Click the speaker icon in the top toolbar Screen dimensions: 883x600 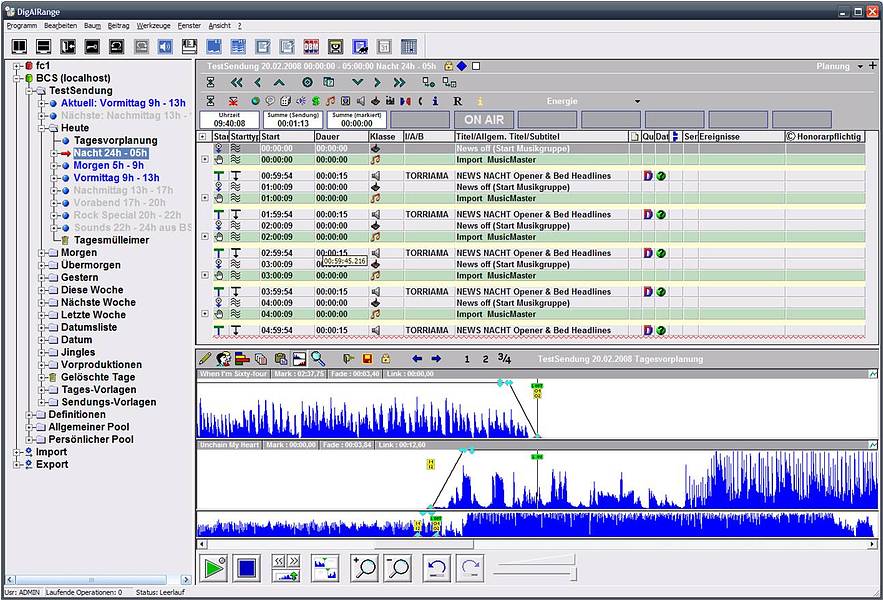(165, 47)
